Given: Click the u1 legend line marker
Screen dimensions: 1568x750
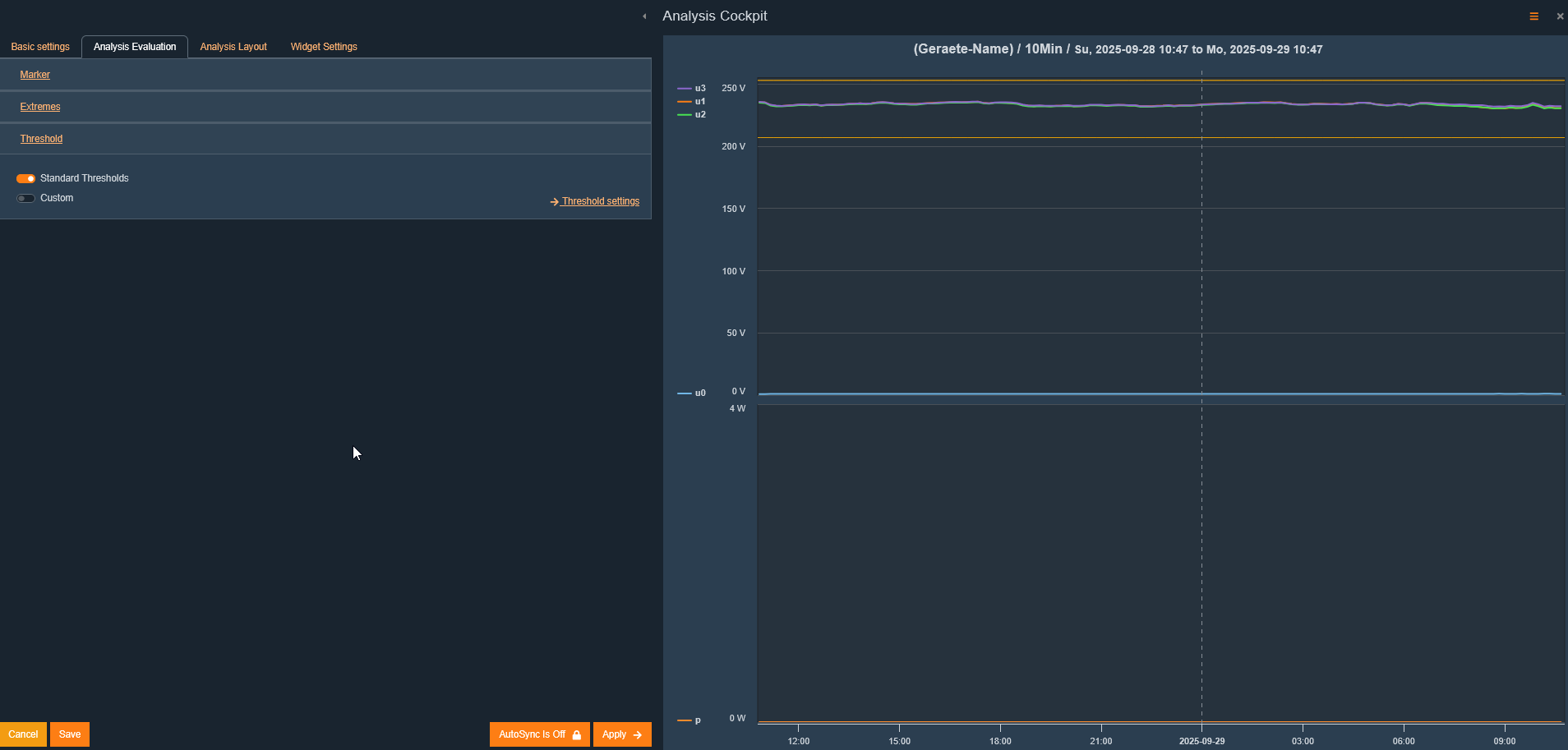Looking at the screenshot, I should [685, 102].
